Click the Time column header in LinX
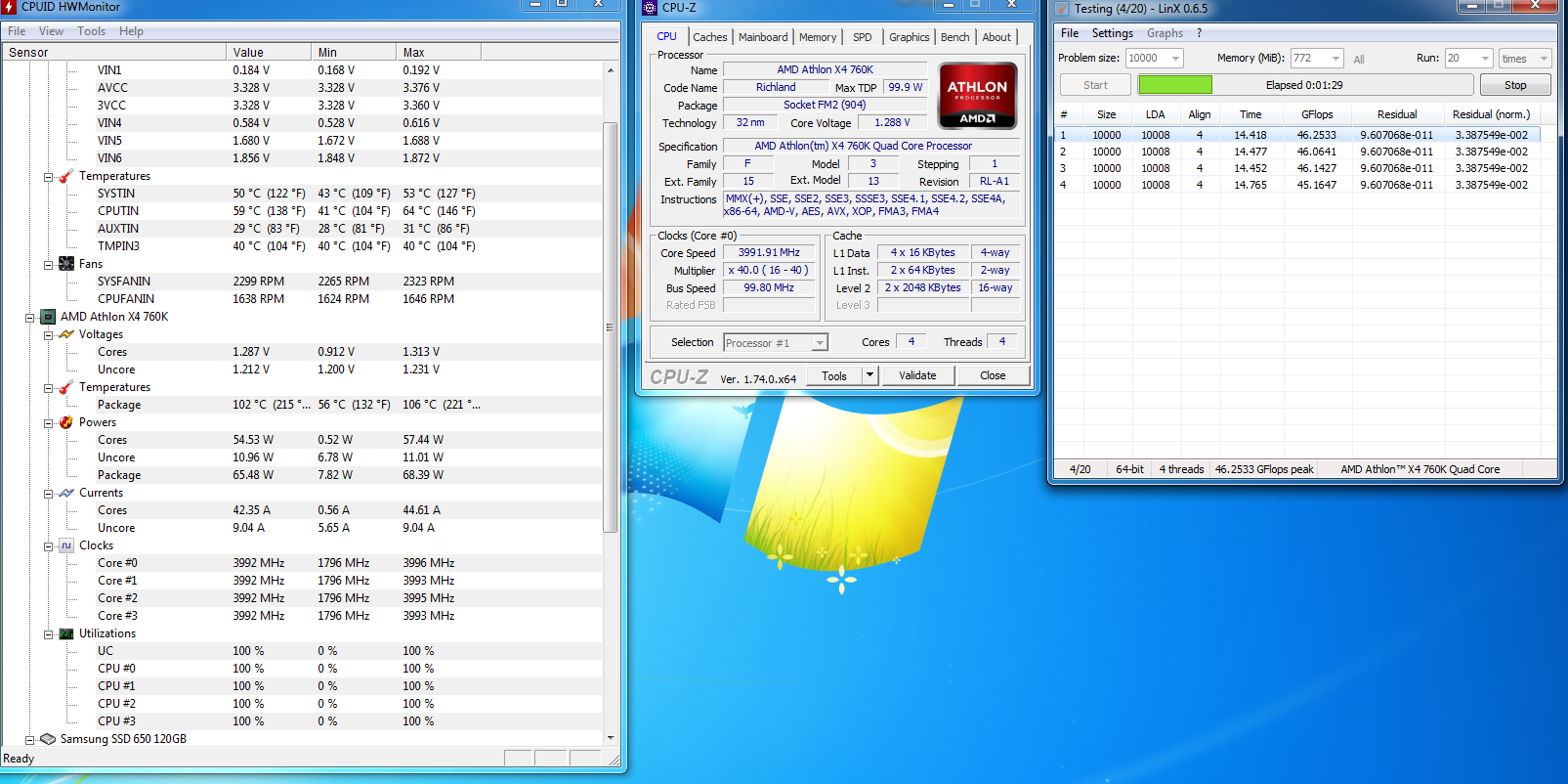 point(1250,114)
